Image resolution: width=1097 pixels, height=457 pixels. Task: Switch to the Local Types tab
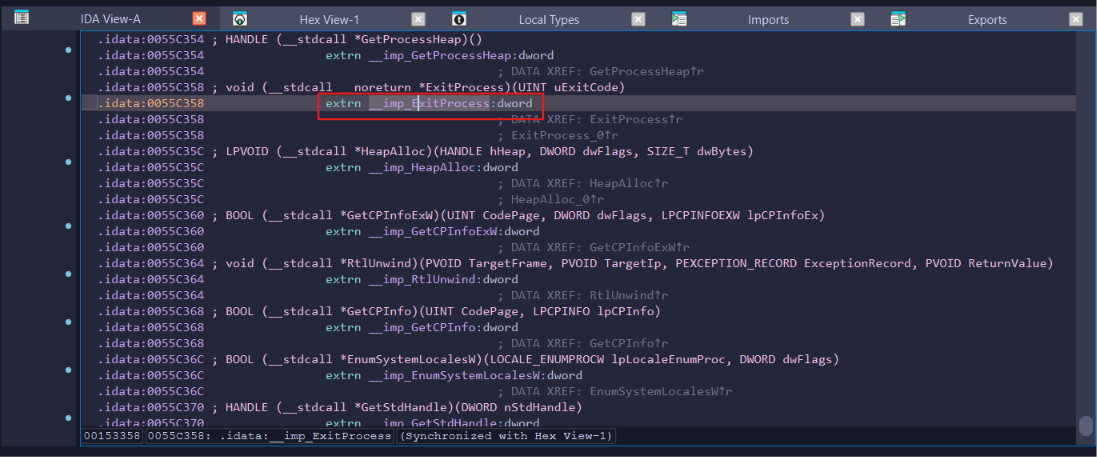click(x=548, y=19)
